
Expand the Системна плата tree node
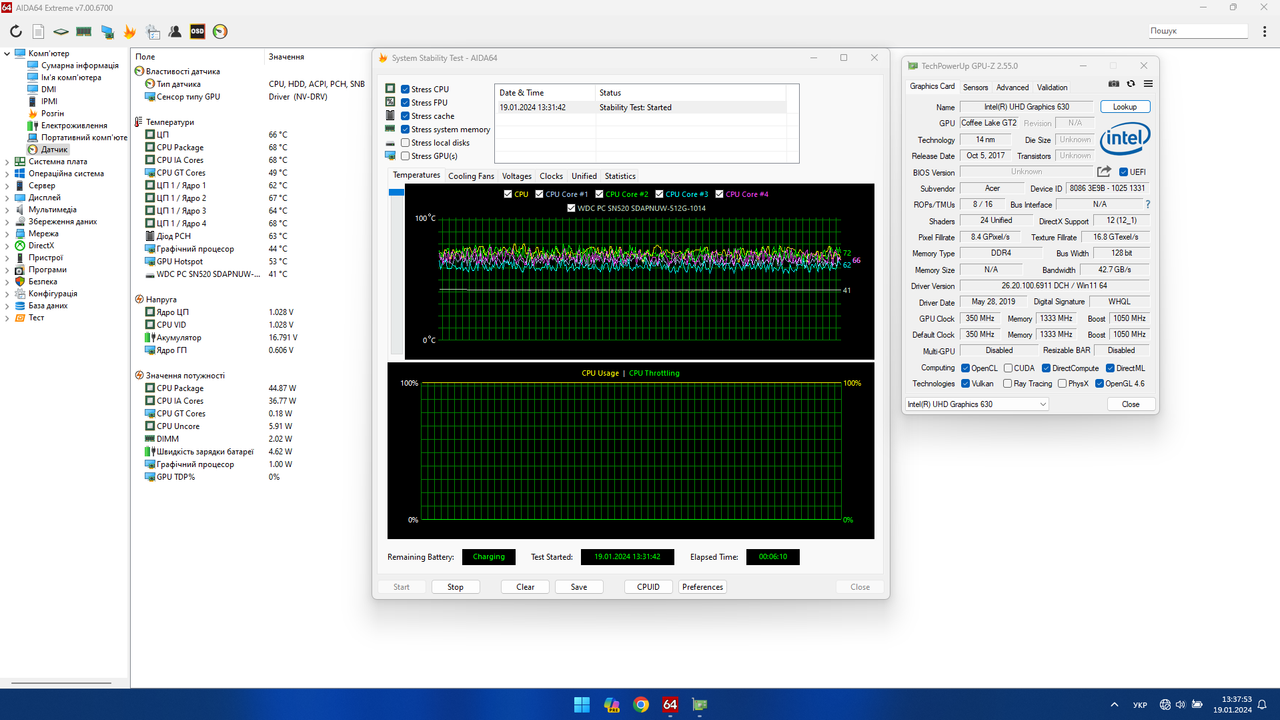[8, 161]
